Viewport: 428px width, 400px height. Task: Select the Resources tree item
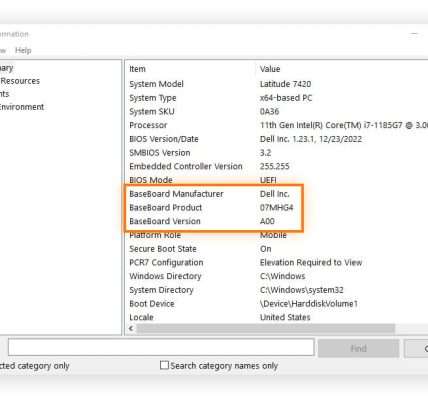click(20, 81)
